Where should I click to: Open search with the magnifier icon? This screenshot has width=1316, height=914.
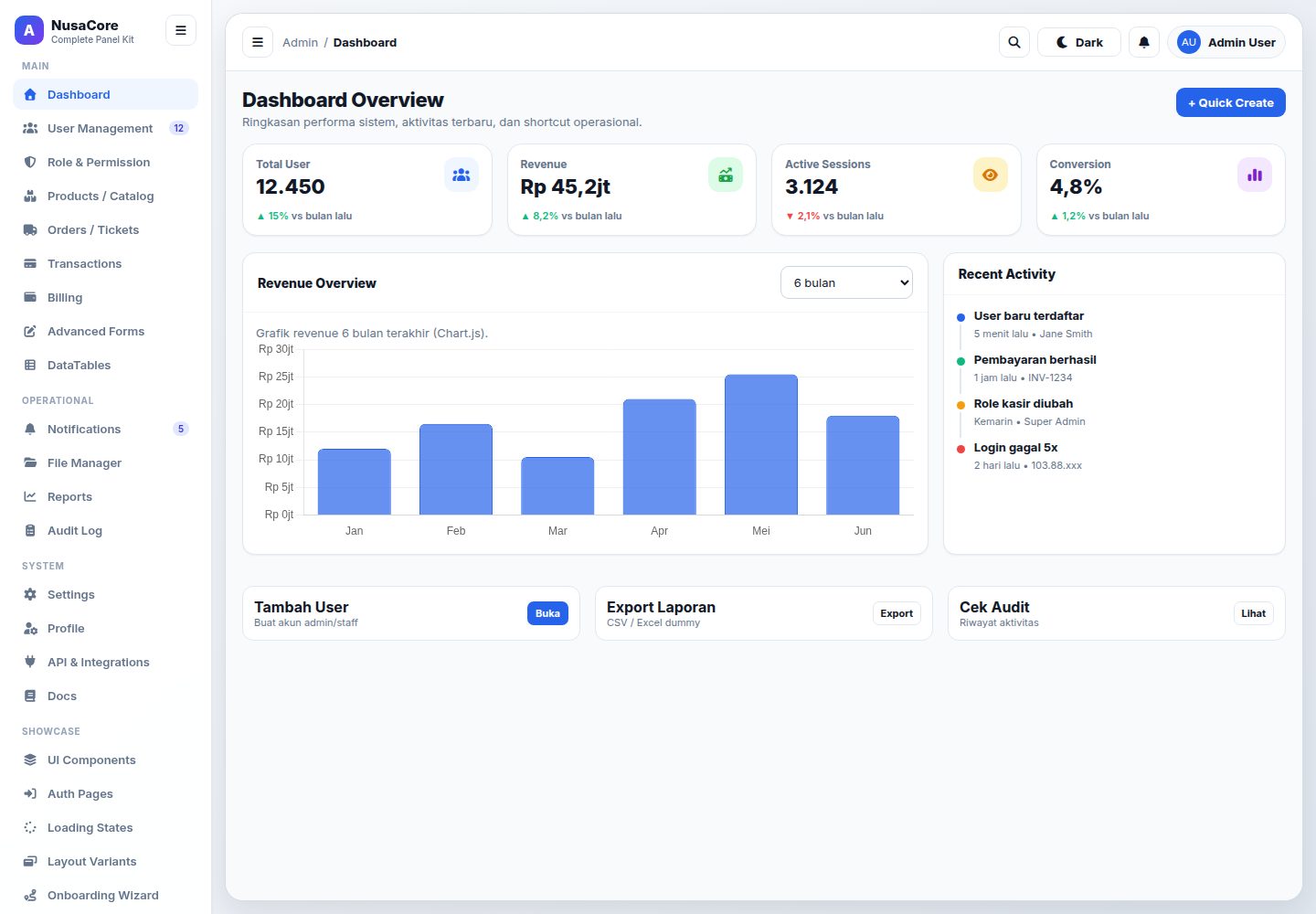point(1014,42)
